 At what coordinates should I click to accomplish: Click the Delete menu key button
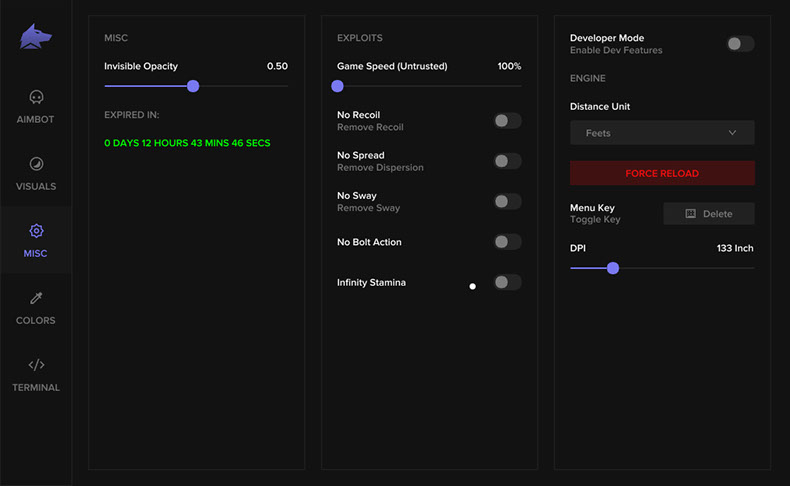709,214
